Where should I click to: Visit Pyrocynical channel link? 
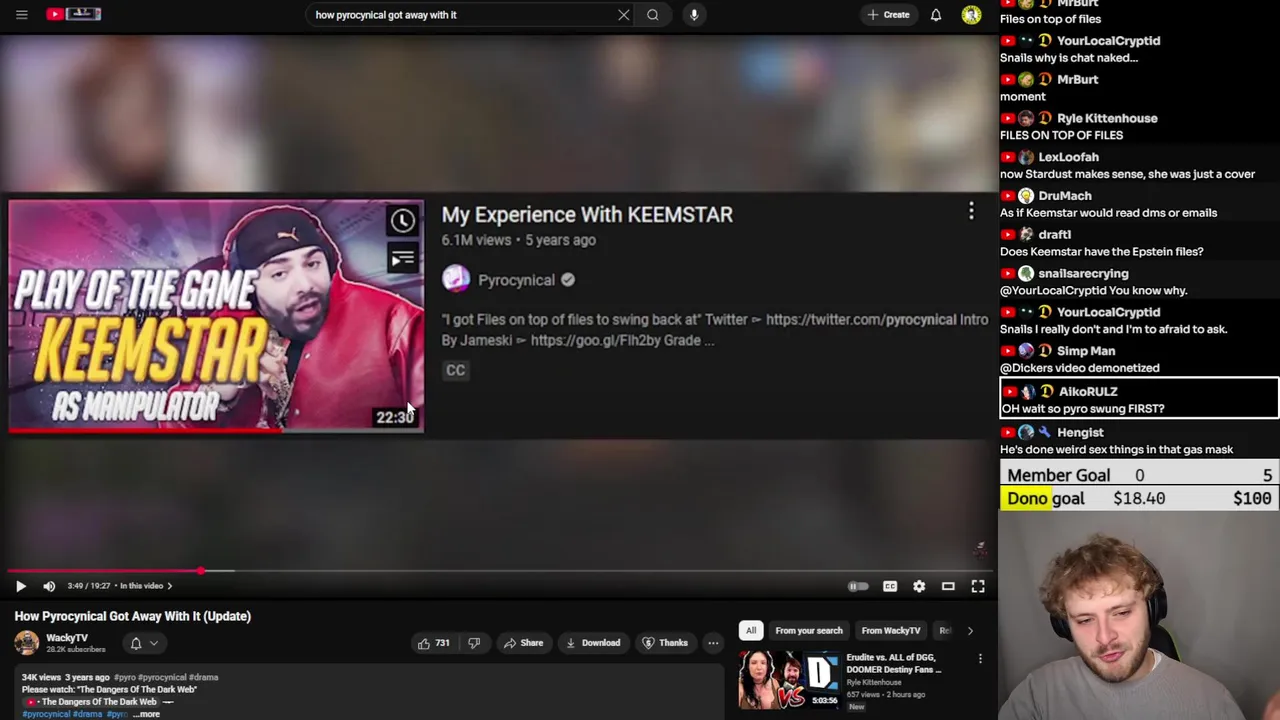click(x=516, y=280)
